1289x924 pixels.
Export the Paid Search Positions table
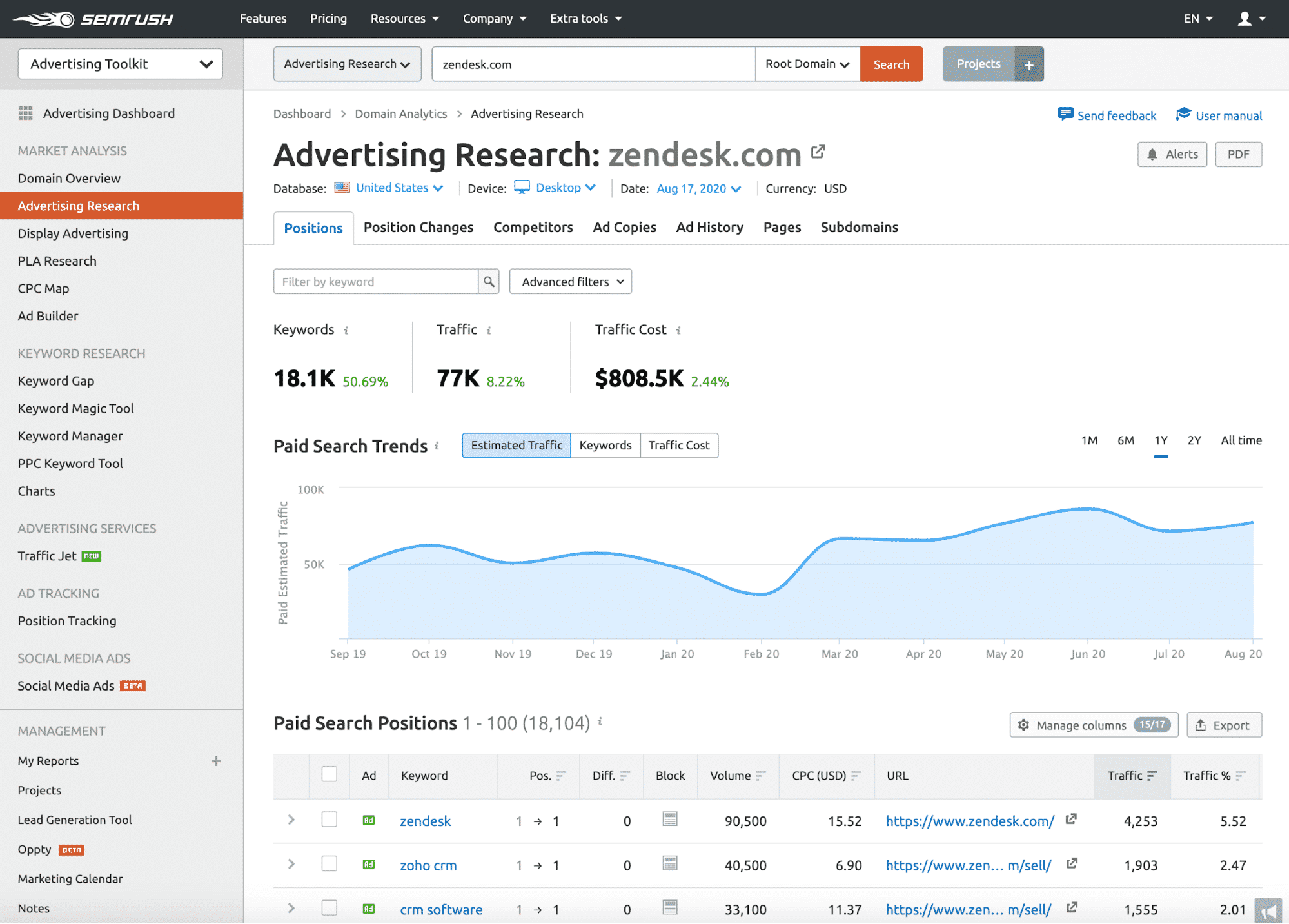tap(1224, 725)
